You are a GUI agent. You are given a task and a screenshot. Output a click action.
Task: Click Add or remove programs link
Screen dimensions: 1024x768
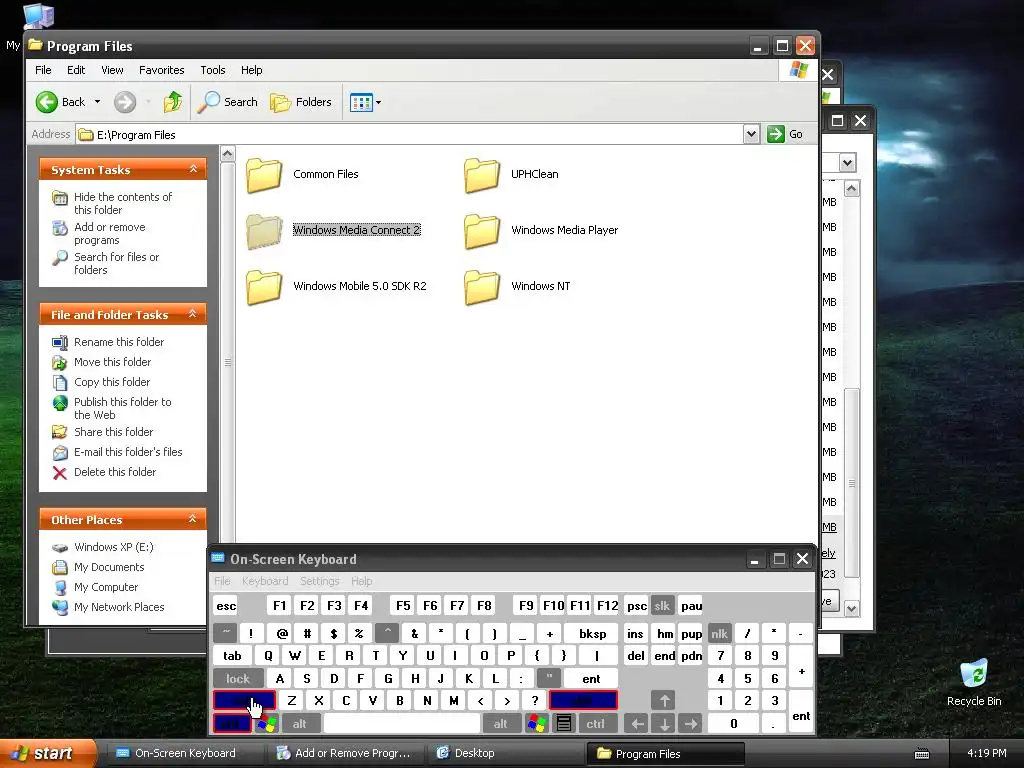110,233
